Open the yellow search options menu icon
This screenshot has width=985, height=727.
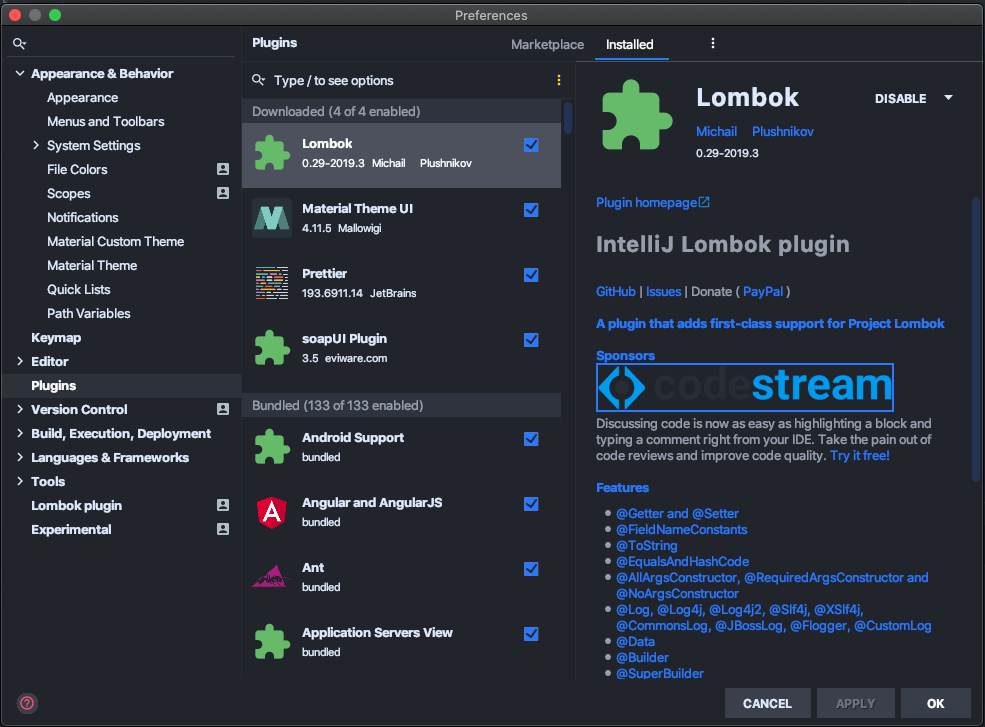tap(558, 80)
